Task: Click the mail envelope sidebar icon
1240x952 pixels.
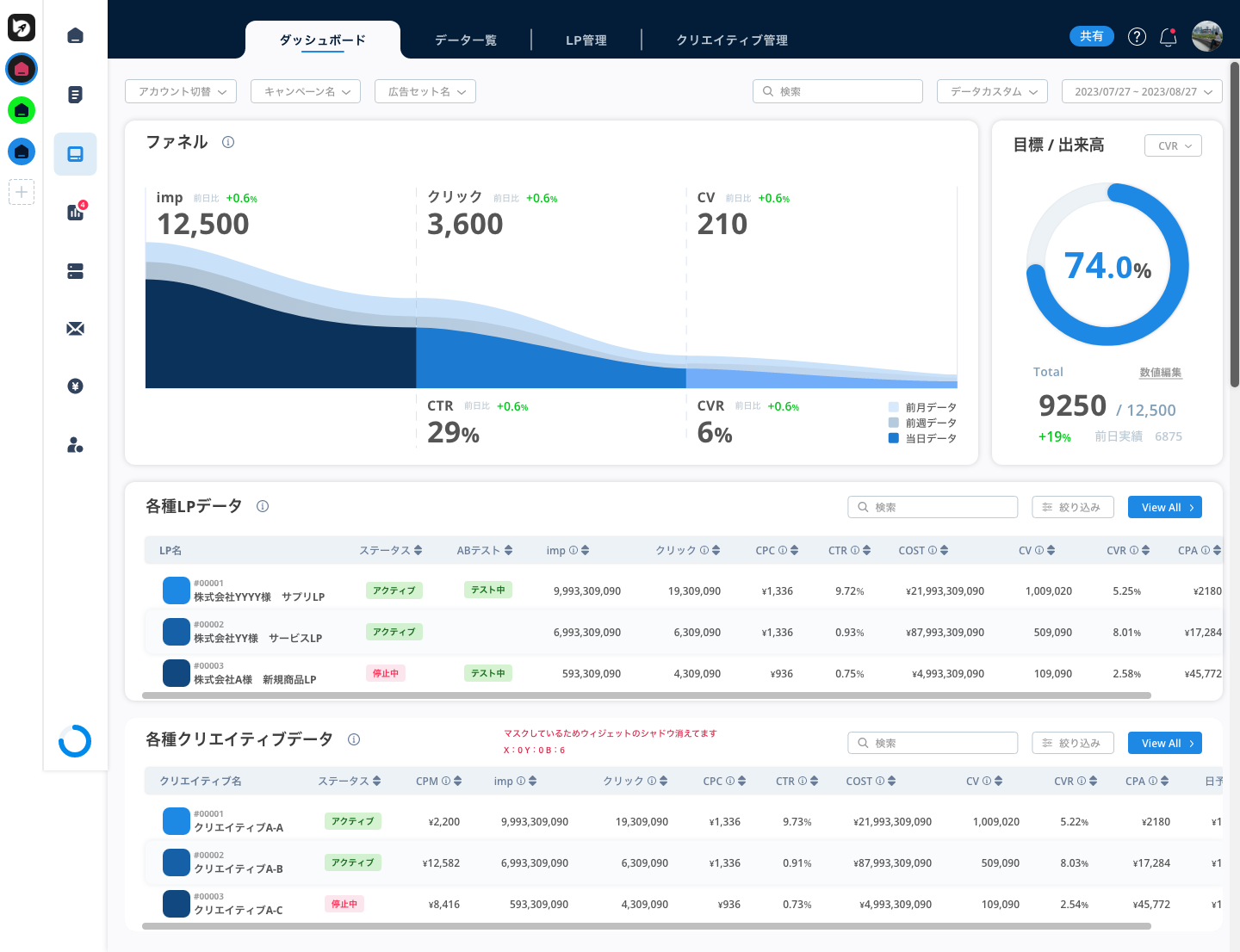Action: click(x=76, y=329)
